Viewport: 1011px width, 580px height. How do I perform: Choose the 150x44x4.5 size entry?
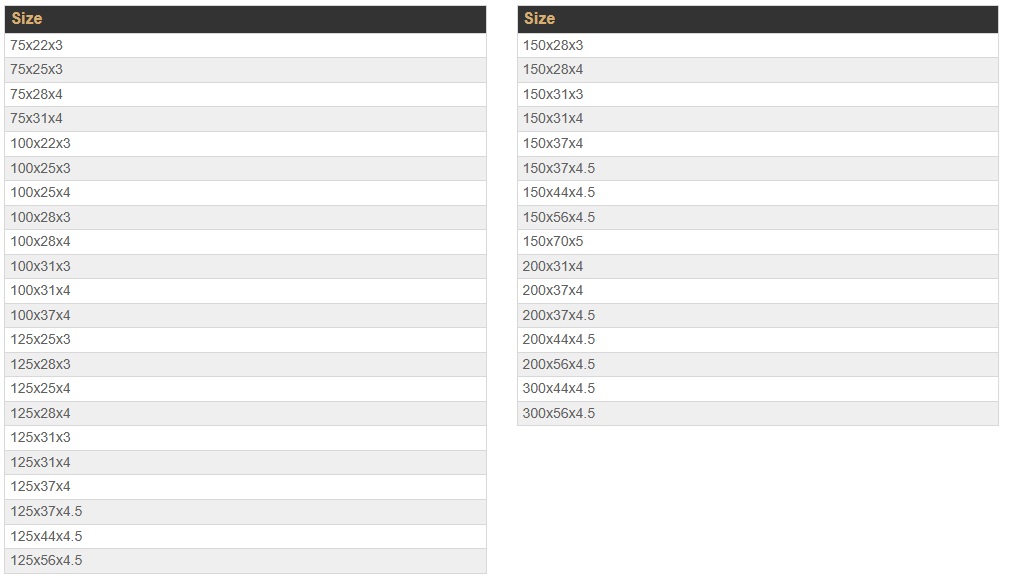[x=559, y=192]
